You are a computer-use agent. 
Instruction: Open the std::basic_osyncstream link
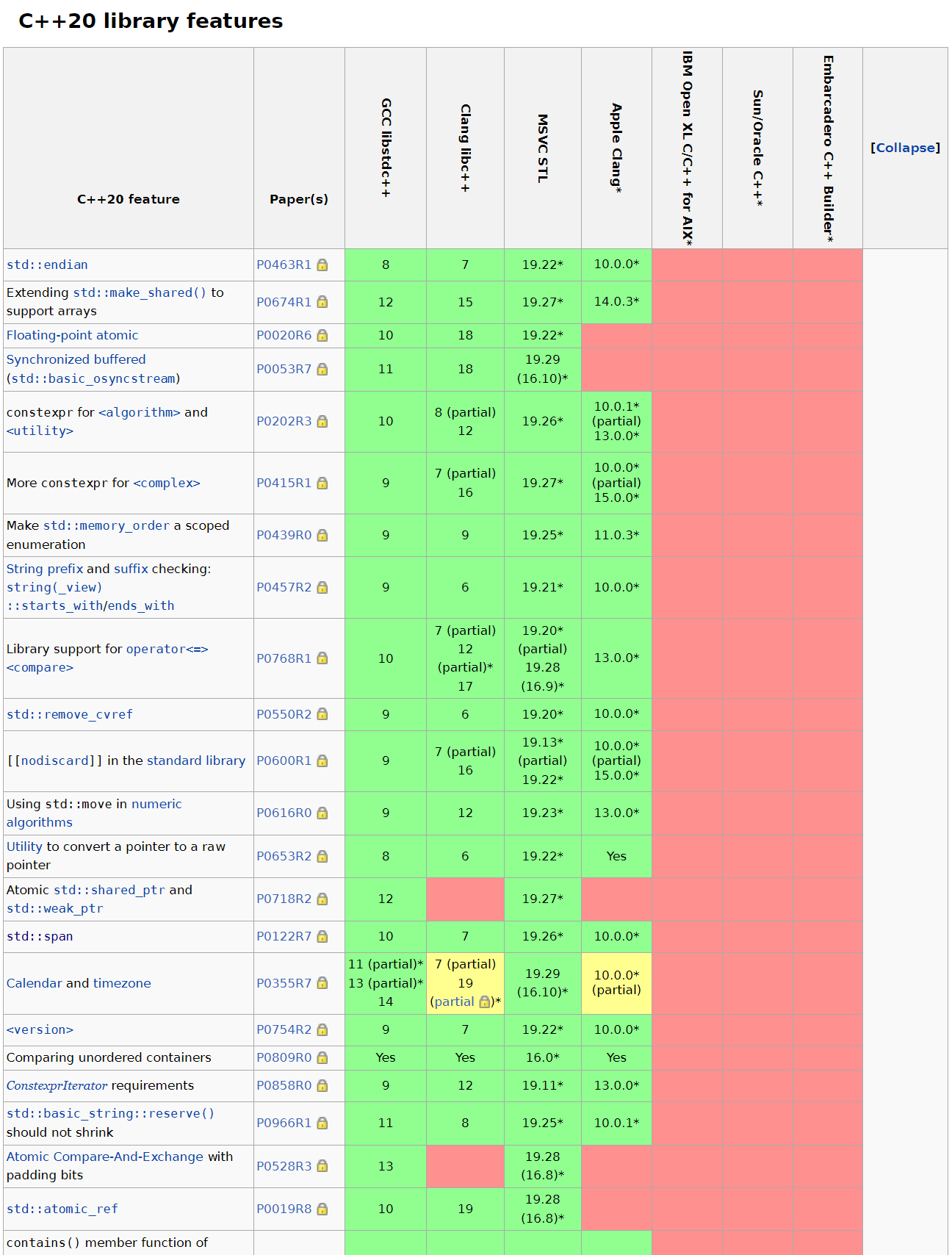(93, 378)
